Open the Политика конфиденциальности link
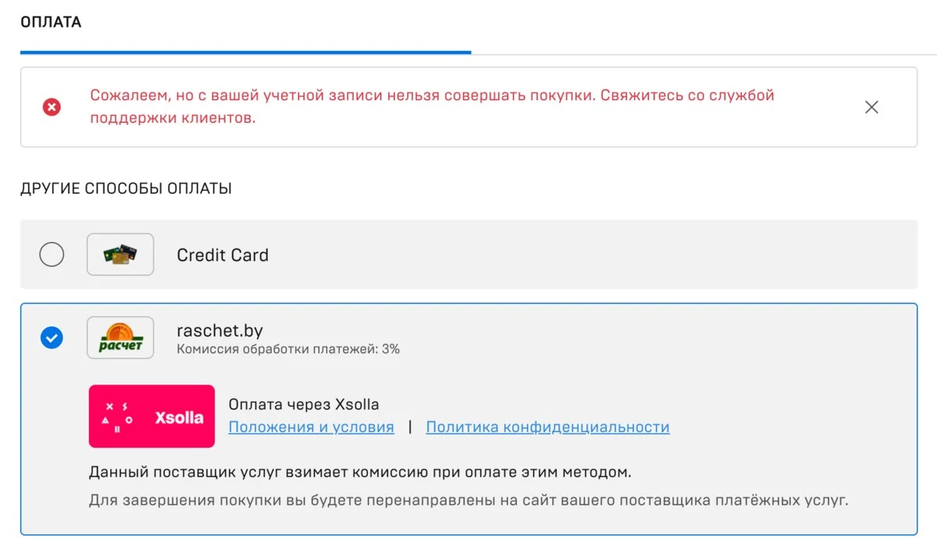The image size is (937, 547). pyautogui.click(x=547, y=427)
